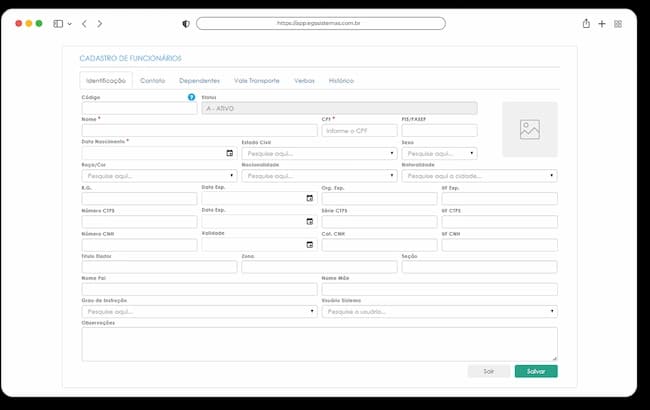Switch to the Identificação tab
This screenshot has height=410, width=650.
coord(106,80)
